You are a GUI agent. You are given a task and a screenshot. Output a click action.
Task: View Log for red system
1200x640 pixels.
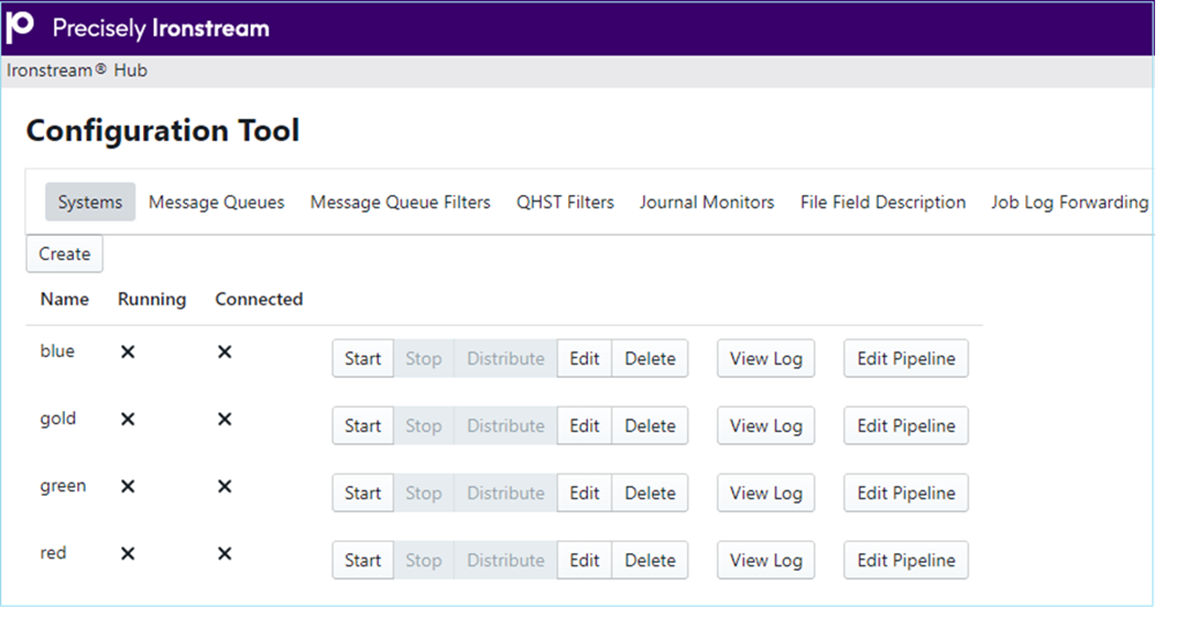[x=766, y=560]
